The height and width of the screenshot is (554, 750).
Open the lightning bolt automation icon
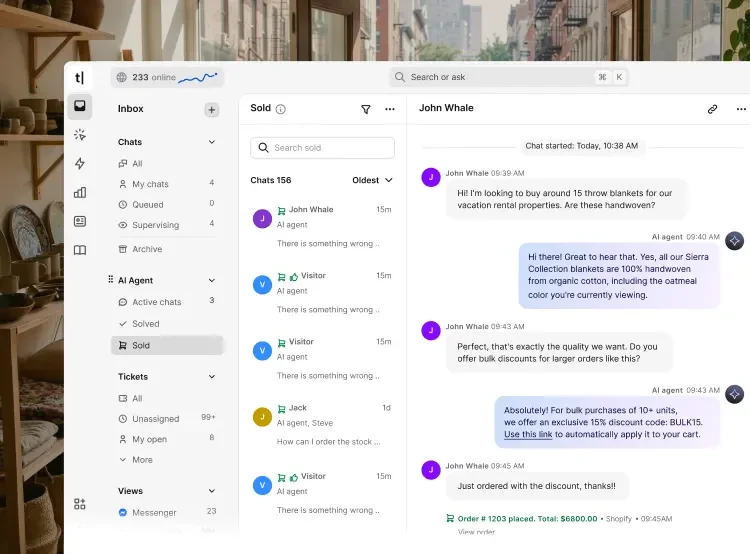click(x=80, y=164)
